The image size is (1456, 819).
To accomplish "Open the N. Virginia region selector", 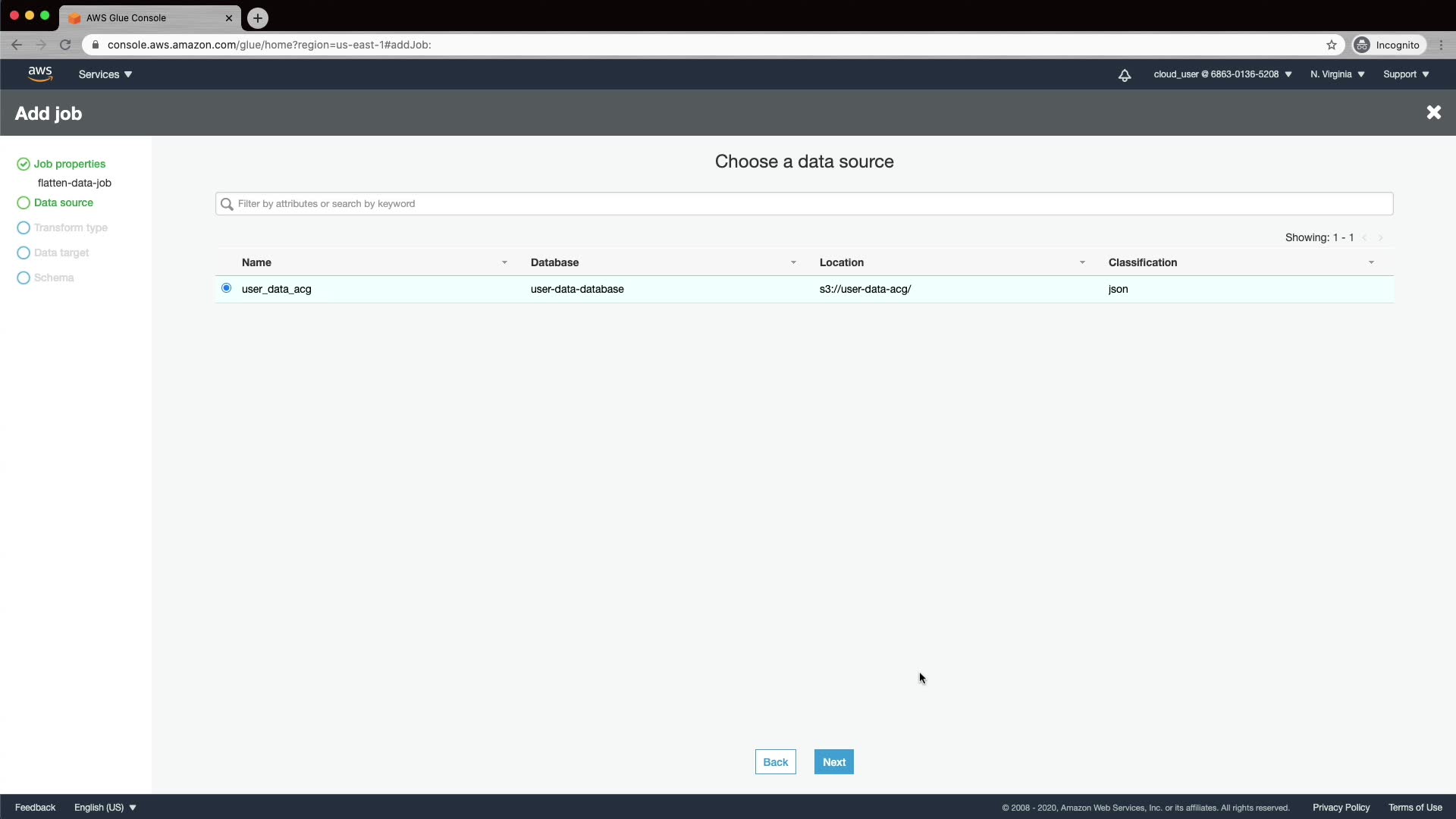I will click(x=1338, y=74).
